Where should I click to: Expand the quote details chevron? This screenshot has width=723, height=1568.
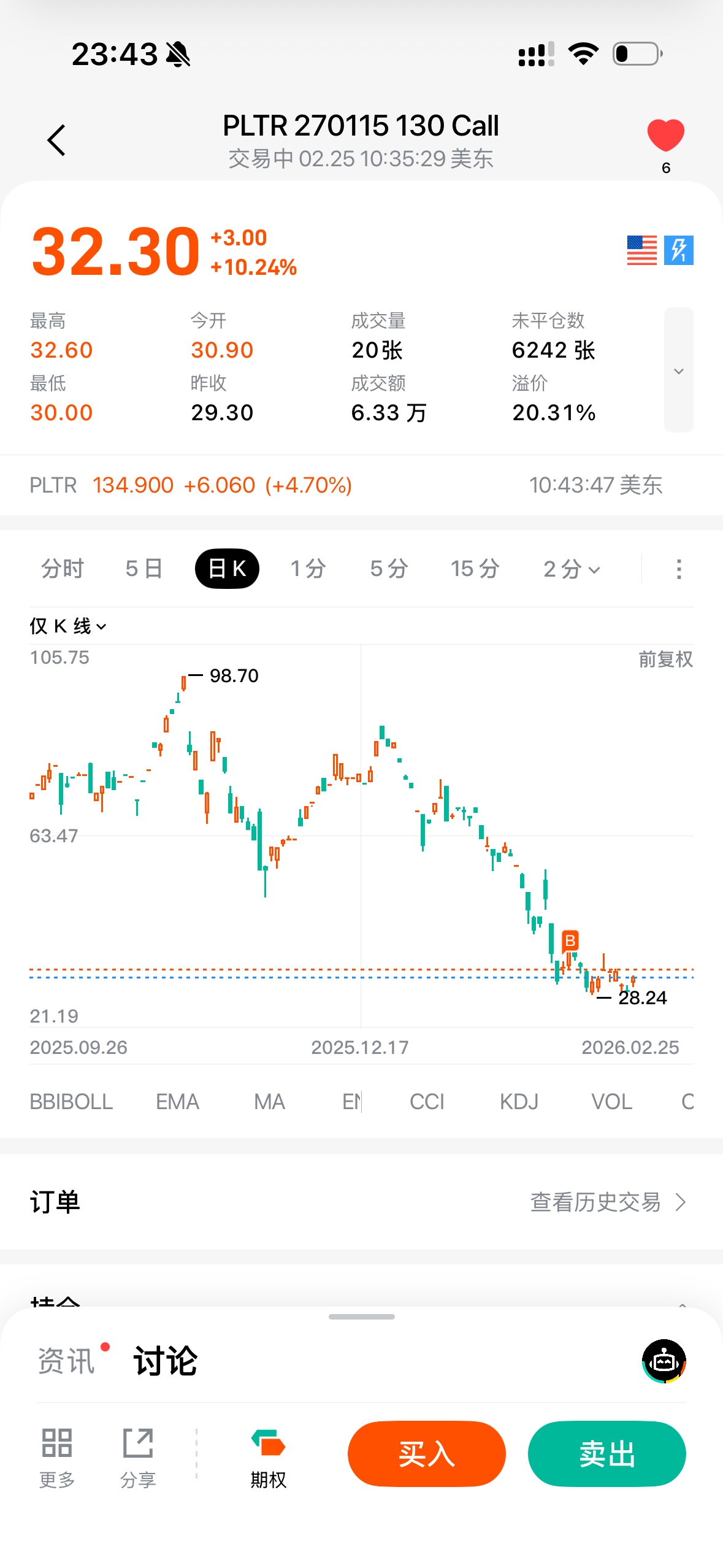pos(678,371)
